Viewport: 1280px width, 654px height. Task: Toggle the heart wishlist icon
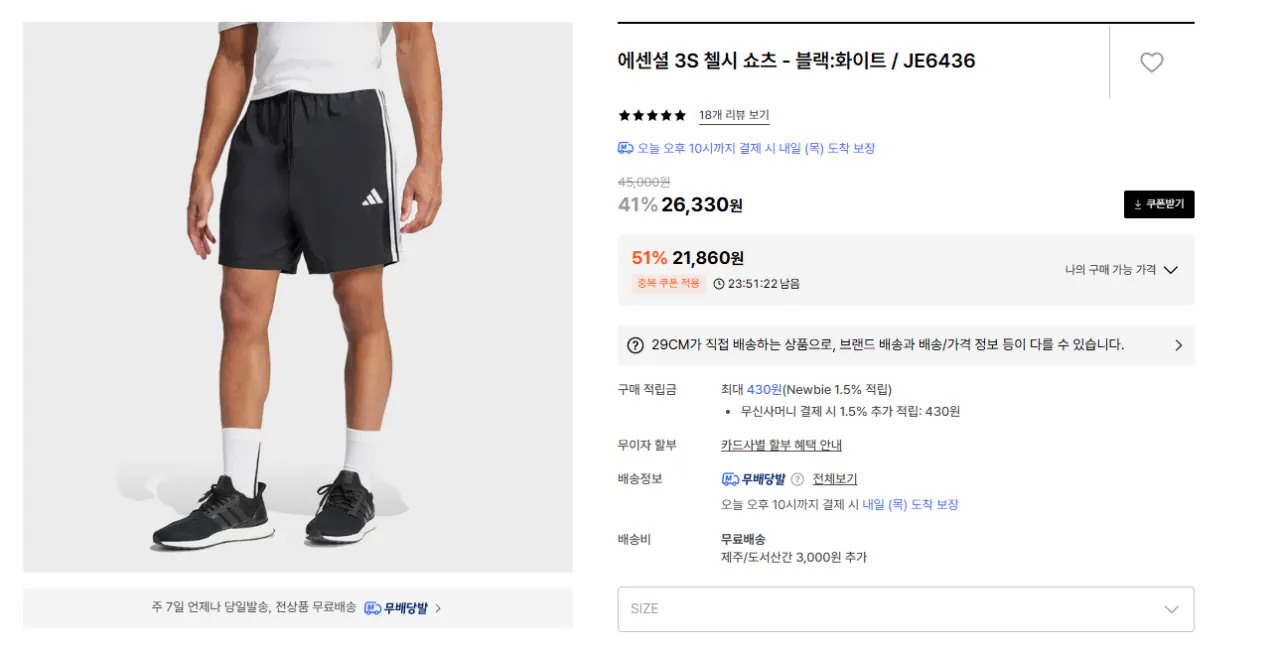click(x=1151, y=61)
